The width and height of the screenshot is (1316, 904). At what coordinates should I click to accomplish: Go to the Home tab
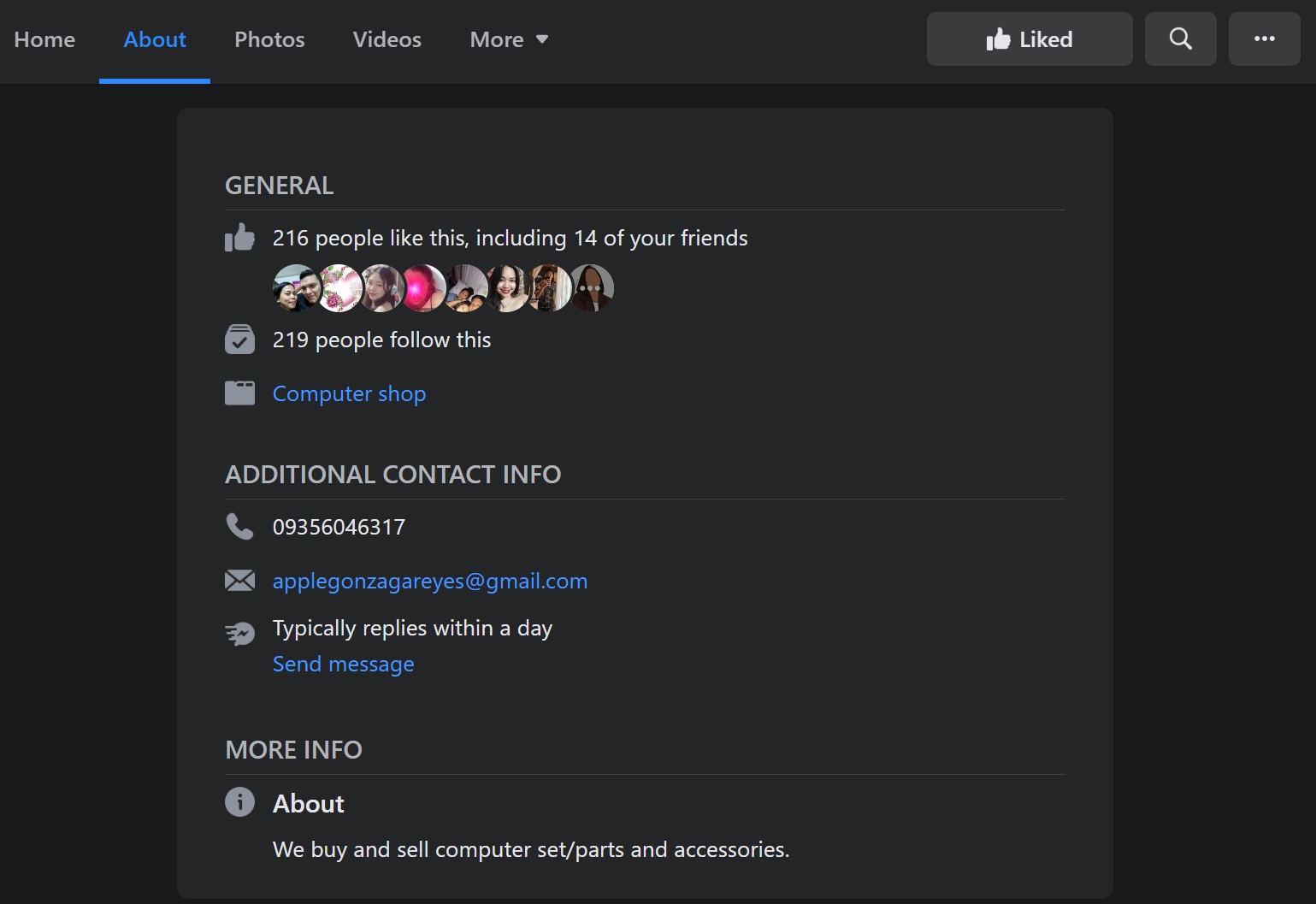pyautogui.click(x=44, y=39)
